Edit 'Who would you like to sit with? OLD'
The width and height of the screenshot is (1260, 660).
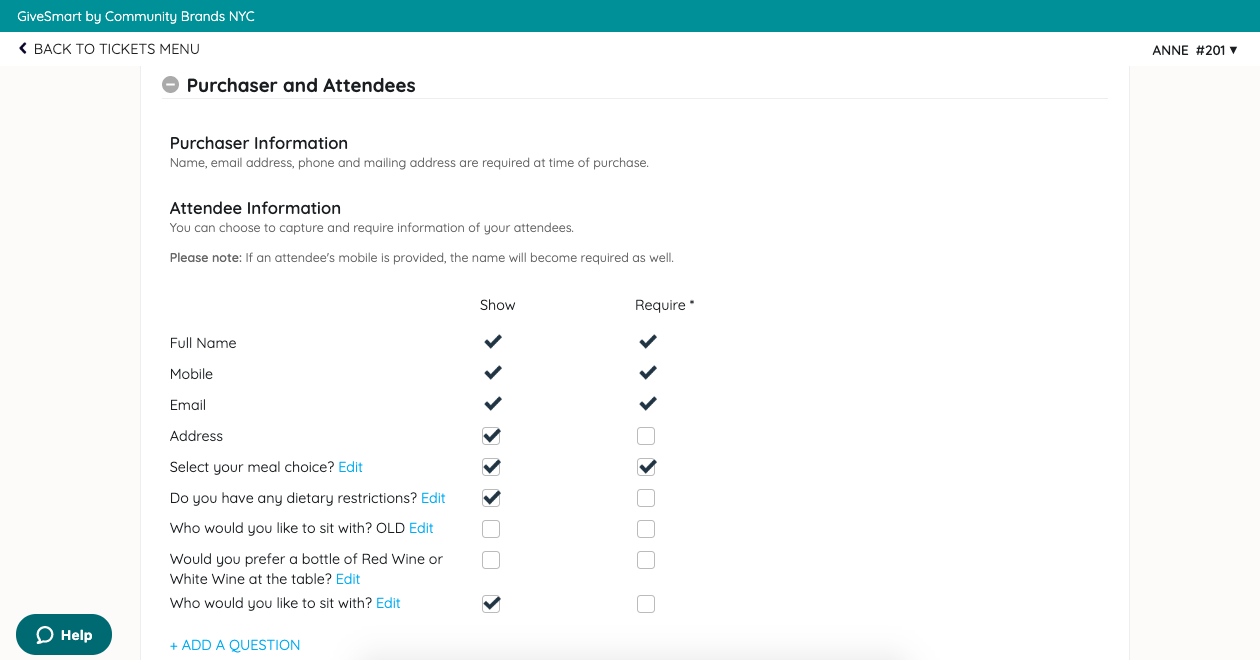point(421,528)
